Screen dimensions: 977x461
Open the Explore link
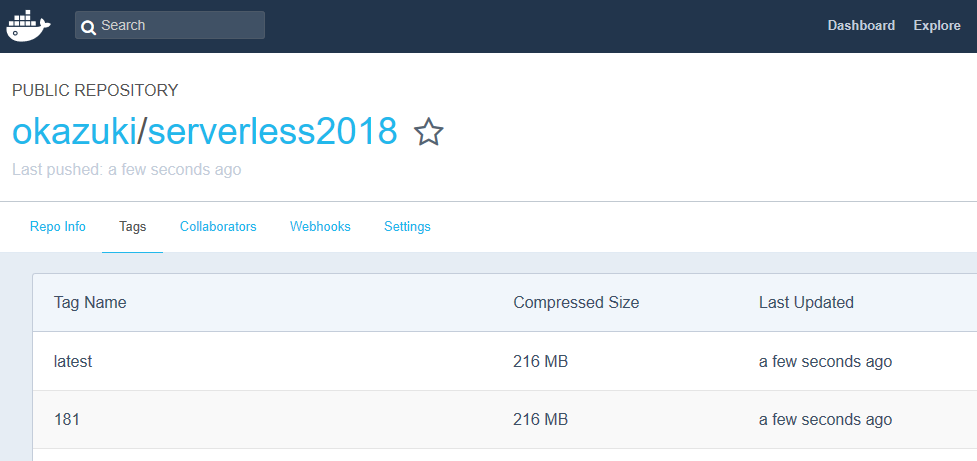tap(936, 26)
